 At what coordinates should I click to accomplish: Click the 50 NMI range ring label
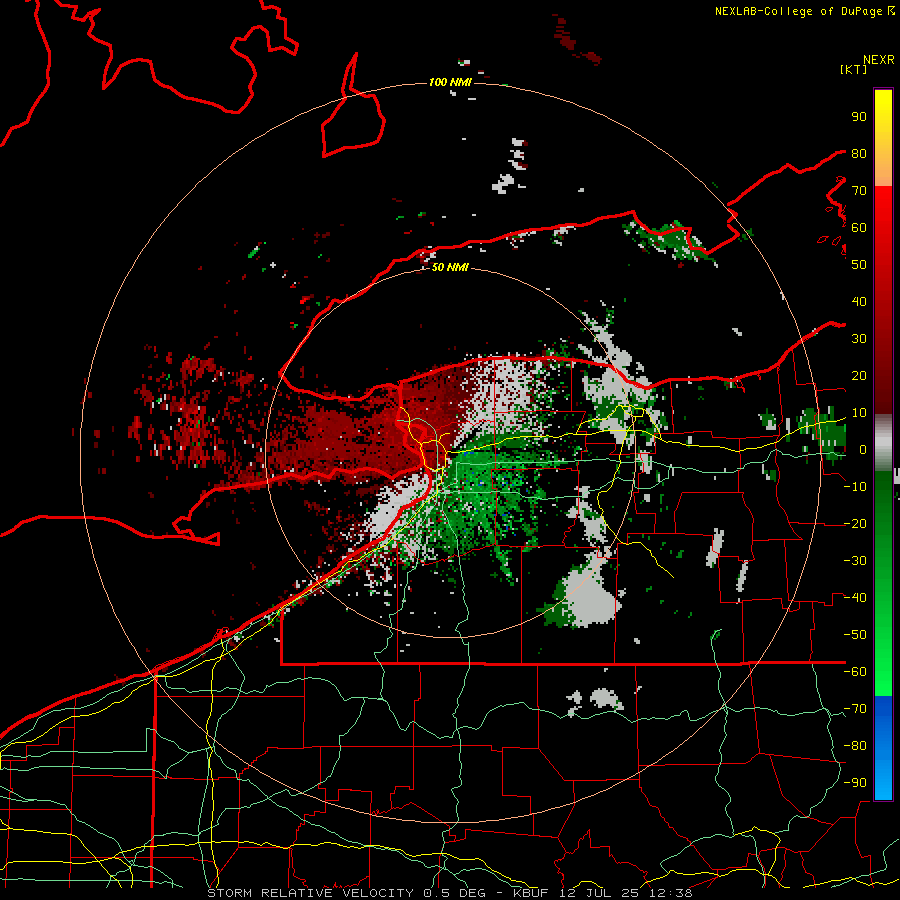pos(450,267)
